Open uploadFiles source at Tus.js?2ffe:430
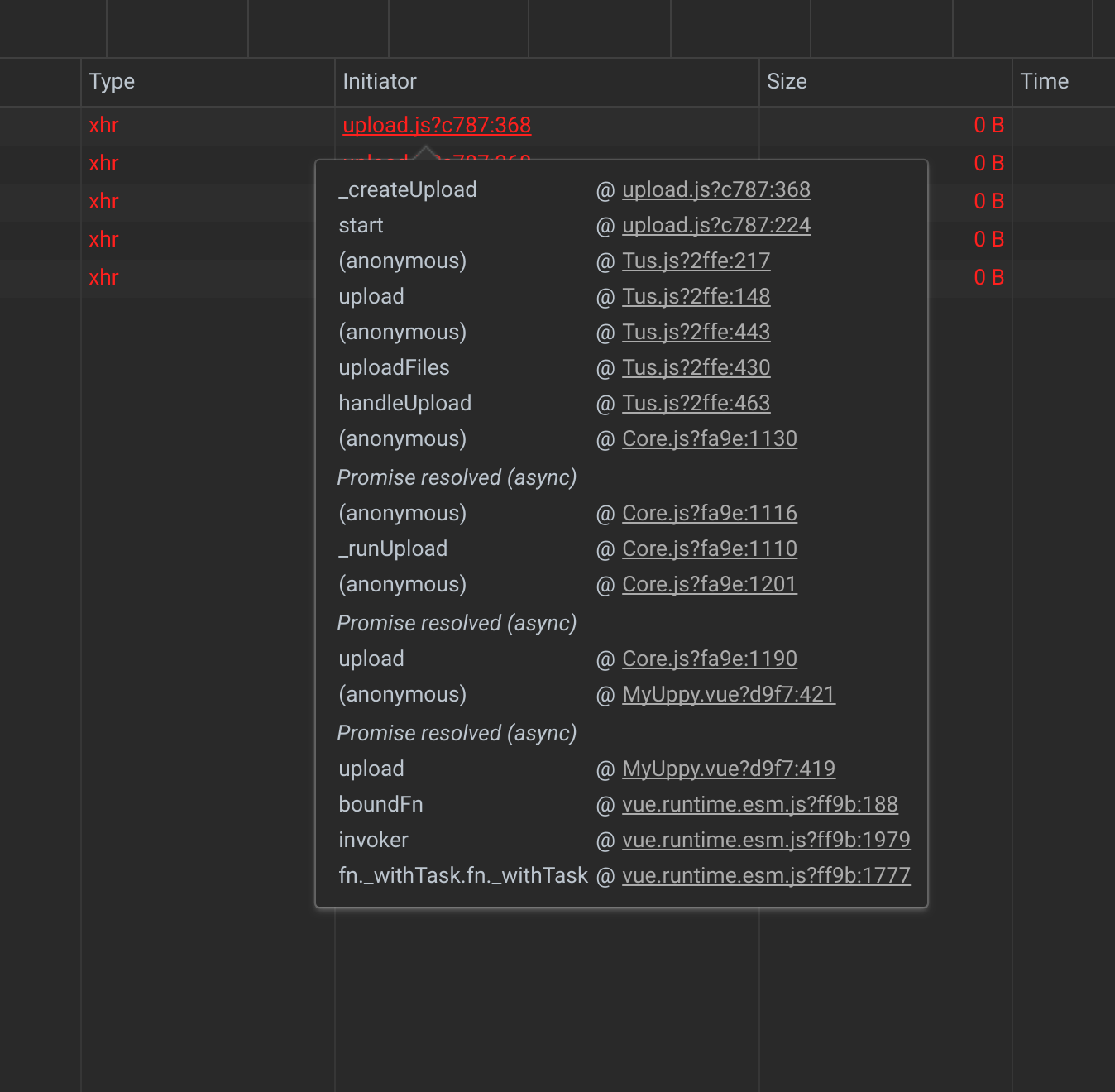Screen dimensions: 1115x1092 tap(696, 367)
